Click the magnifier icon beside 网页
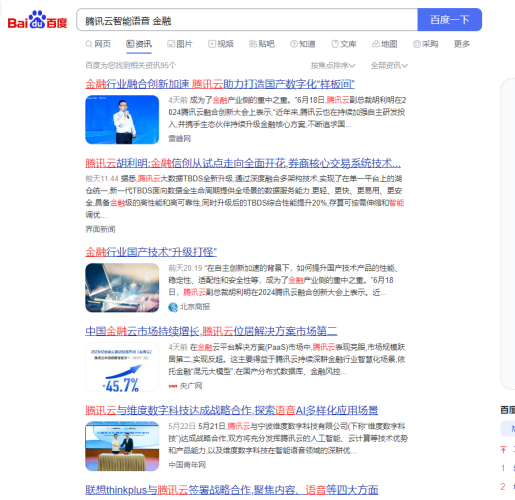 pyautogui.click(x=89, y=44)
